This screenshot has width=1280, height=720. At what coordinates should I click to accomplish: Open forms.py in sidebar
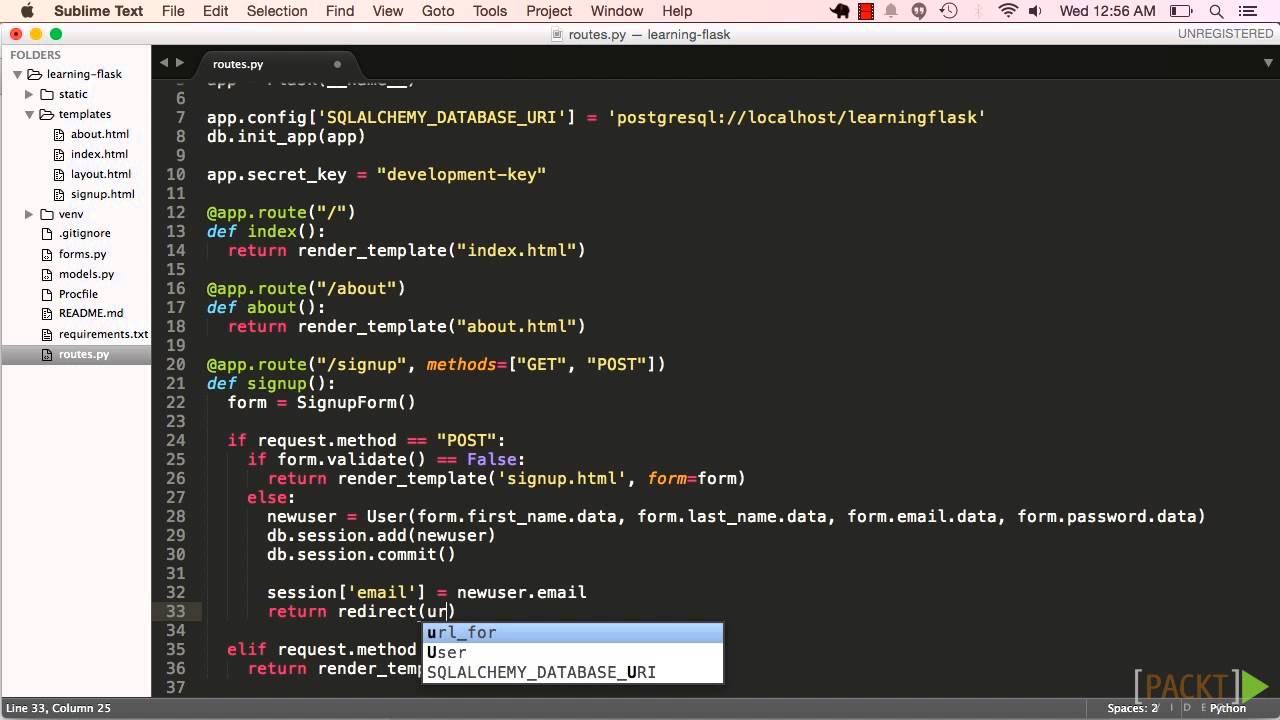[x=82, y=254]
